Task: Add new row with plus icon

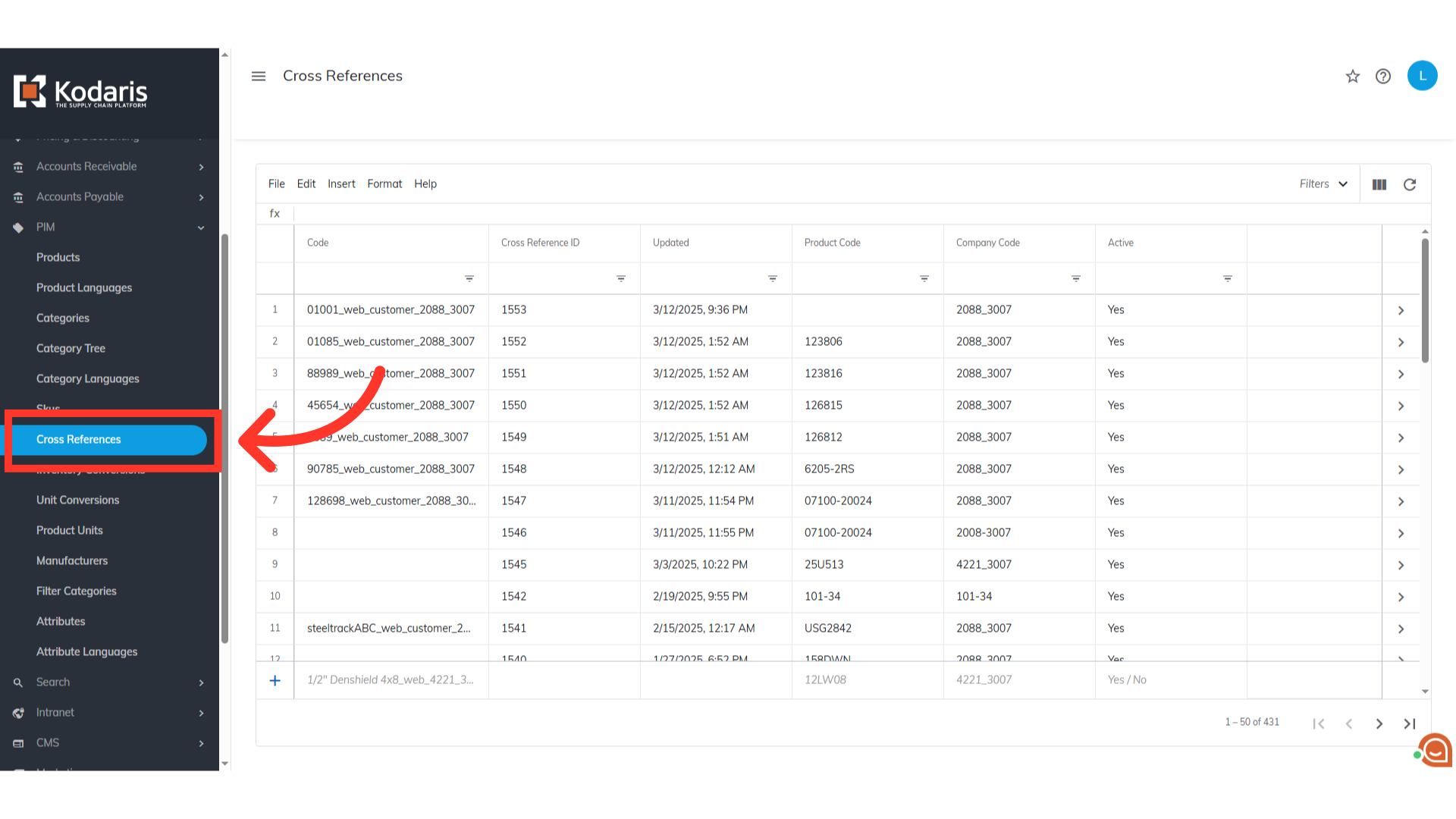Action: coord(275,680)
